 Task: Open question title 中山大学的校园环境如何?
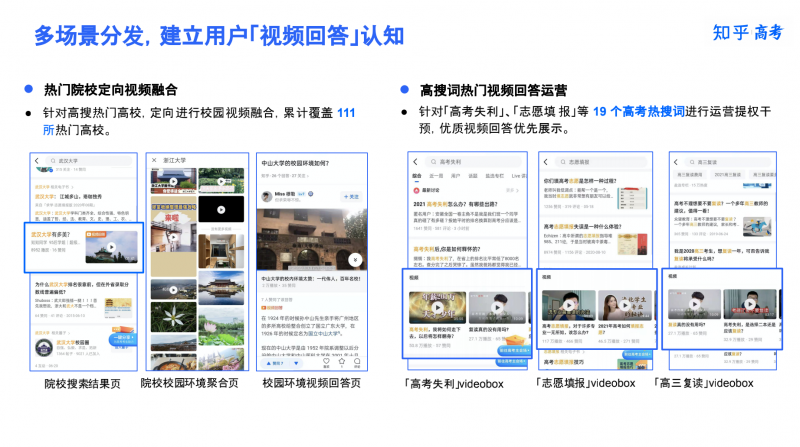pyautogui.click(x=295, y=163)
